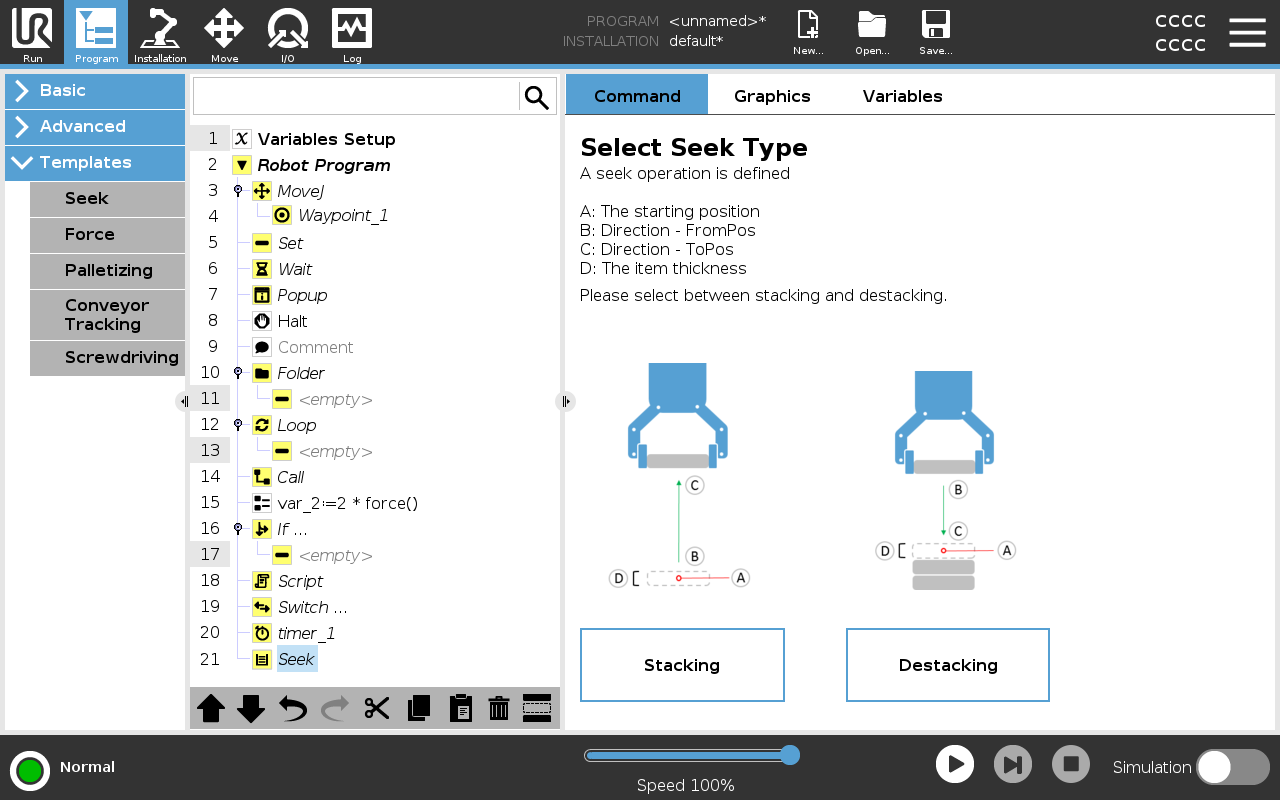The width and height of the screenshot is (1280, 800).
Task: Move node up with up arrow
Action: [x=211, y=708]
